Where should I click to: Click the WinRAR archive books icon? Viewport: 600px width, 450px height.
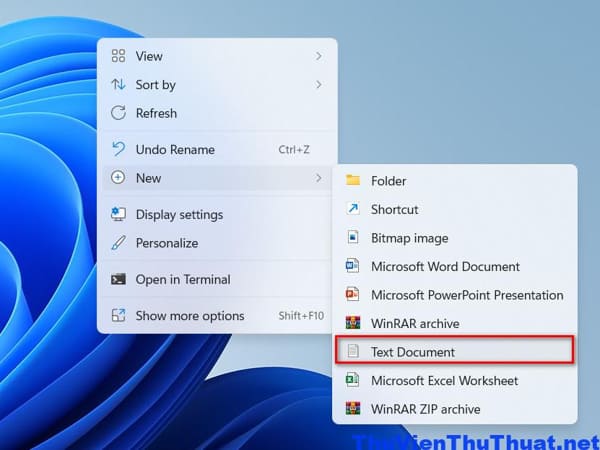(353, 323)
